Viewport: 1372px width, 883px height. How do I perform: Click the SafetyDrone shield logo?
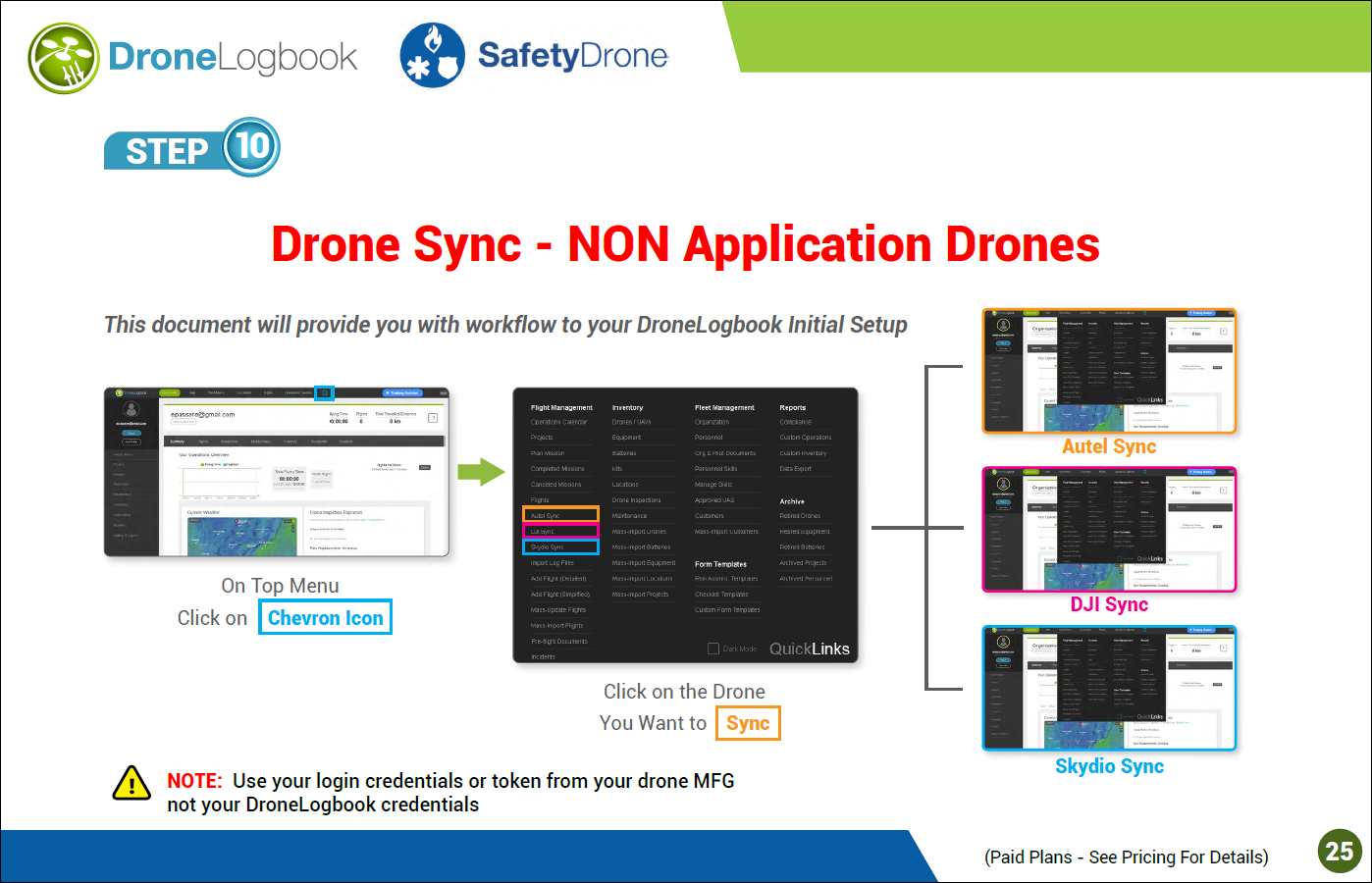[x=432, y=56]
